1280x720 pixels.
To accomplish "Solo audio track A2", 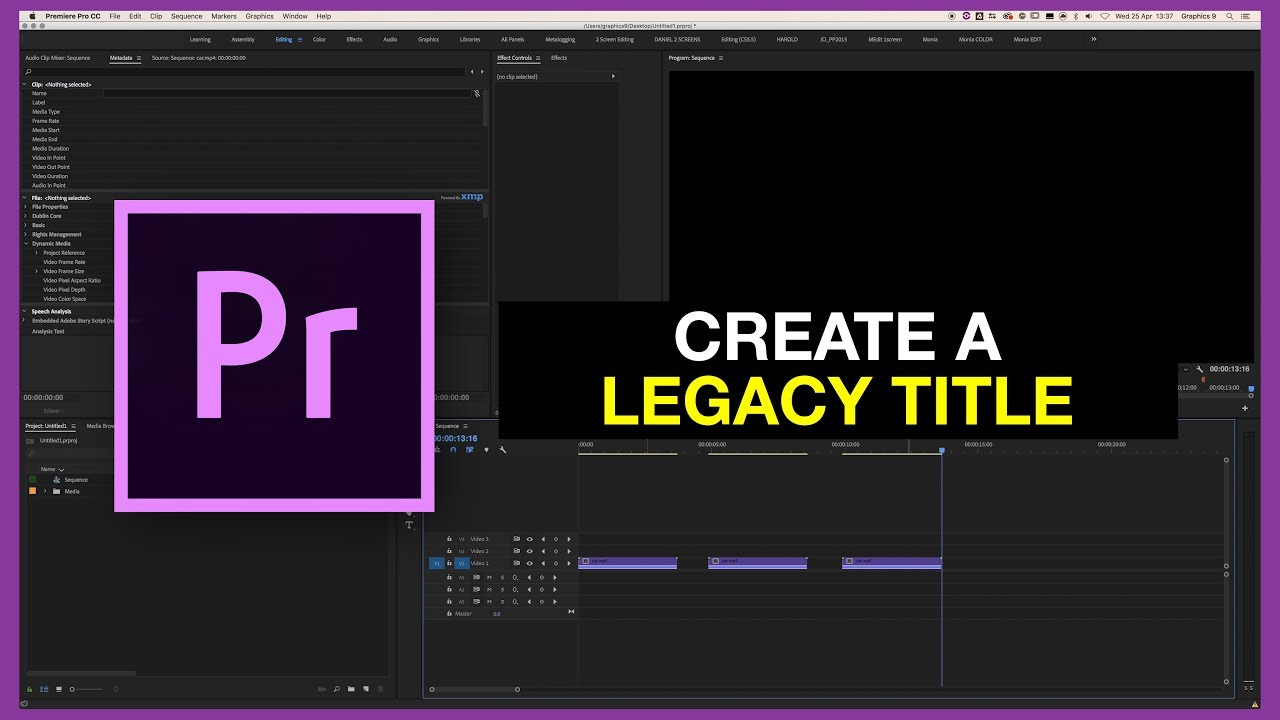I will pyautogui.click(x=502, y=589).
